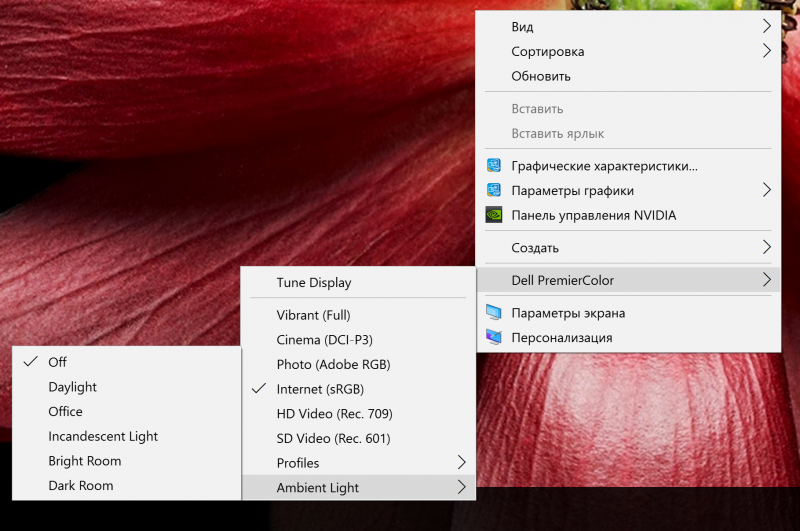Screen dimensions: 800x531
Task: Click the Intel icon beside Параметры графики
Action: (493, 190)
